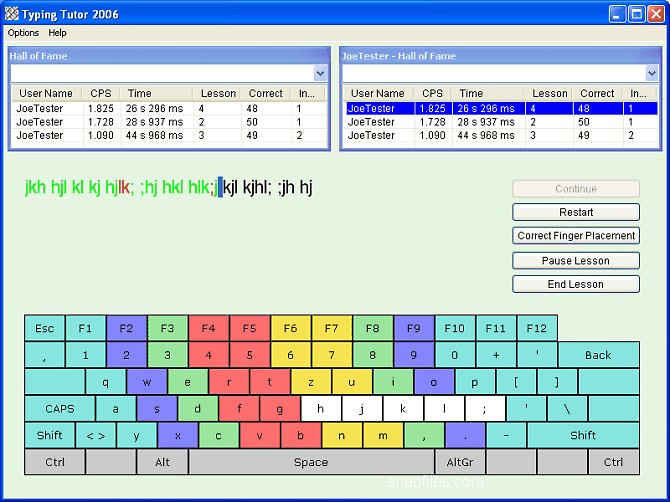Expand the Hall of Fame dropdown
Screen dimensions: 670x502
tap(320, 73)
